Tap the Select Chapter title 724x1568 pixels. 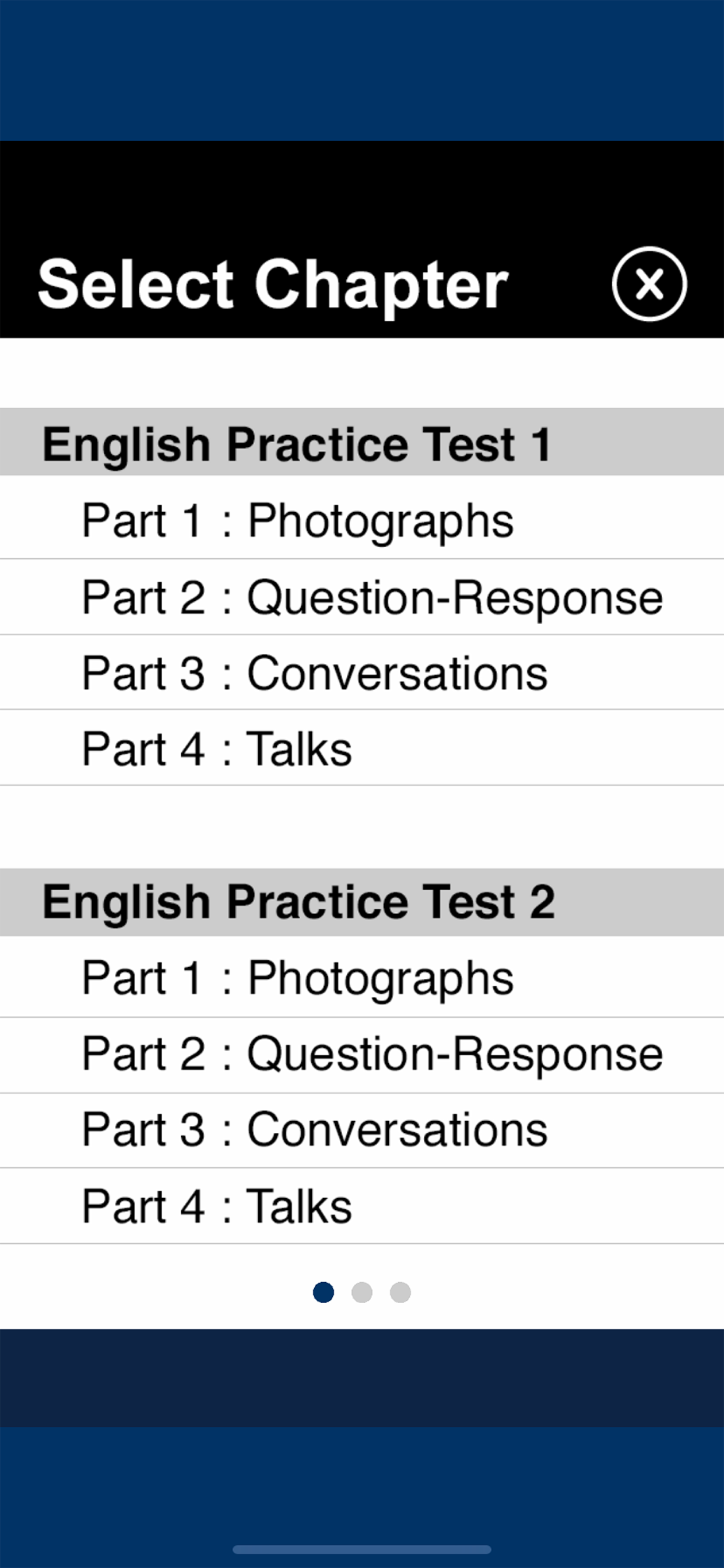(x=273, y=285)
